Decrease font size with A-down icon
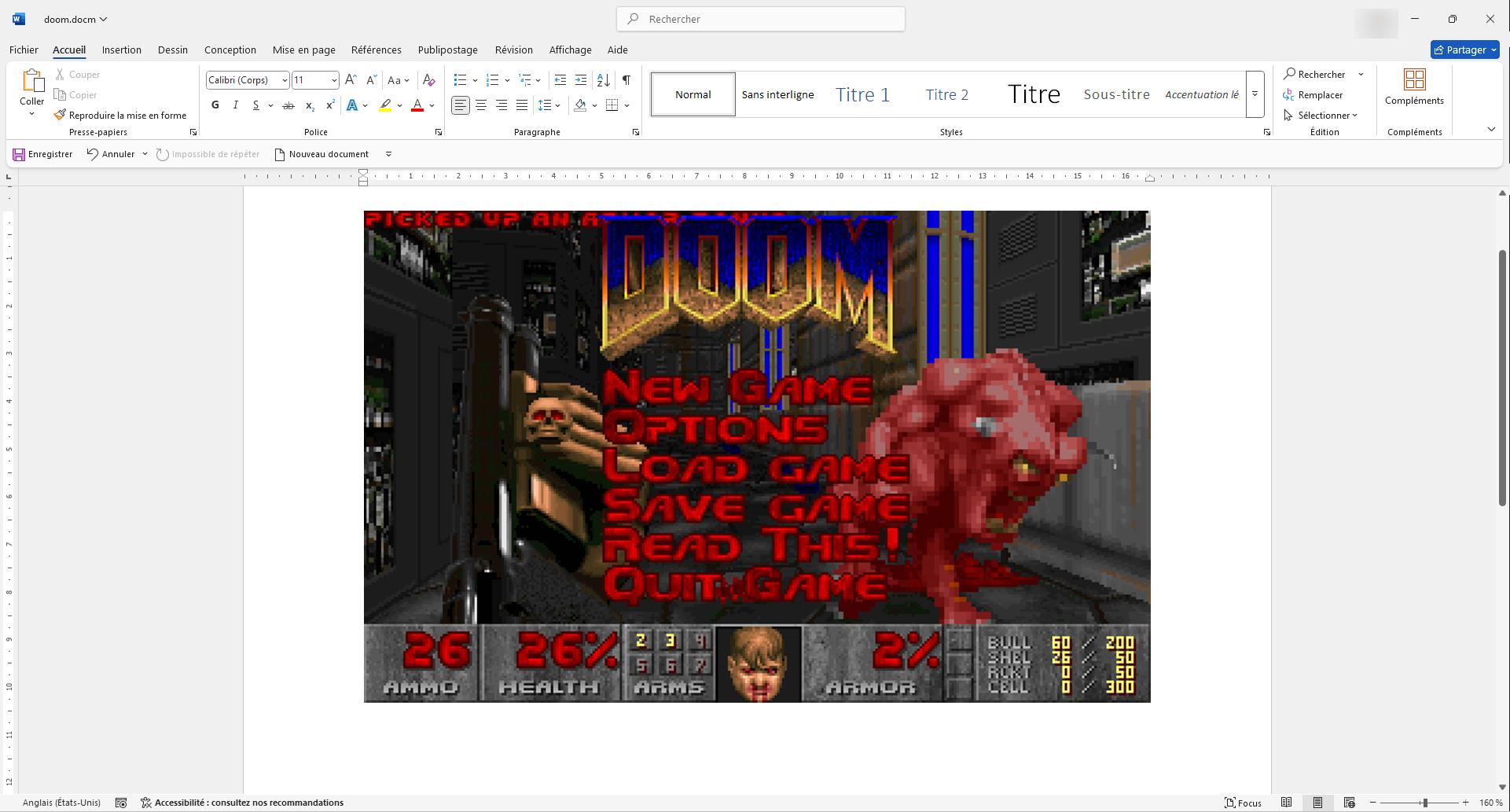This screenshot has width=1510, height=812. click(371, 80)
